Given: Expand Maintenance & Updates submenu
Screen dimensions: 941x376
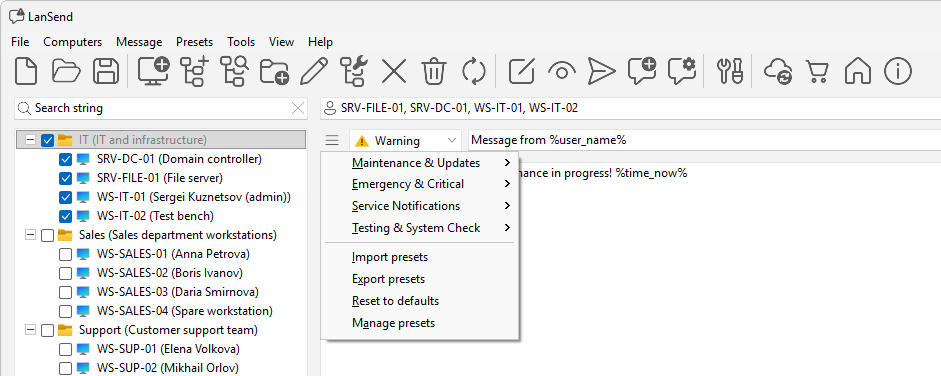Looking at the screenshot, I should 420,163.
